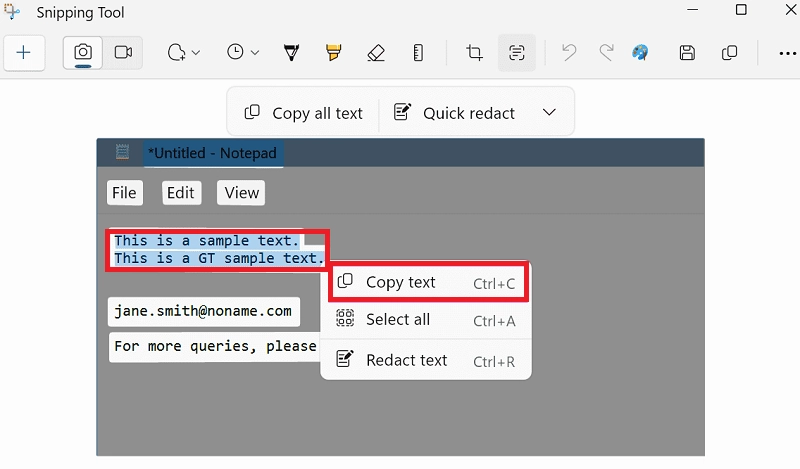Click the Edit menu in Notepad capture
The width and height of the screenshot is (800, 469).
[181, 193]
